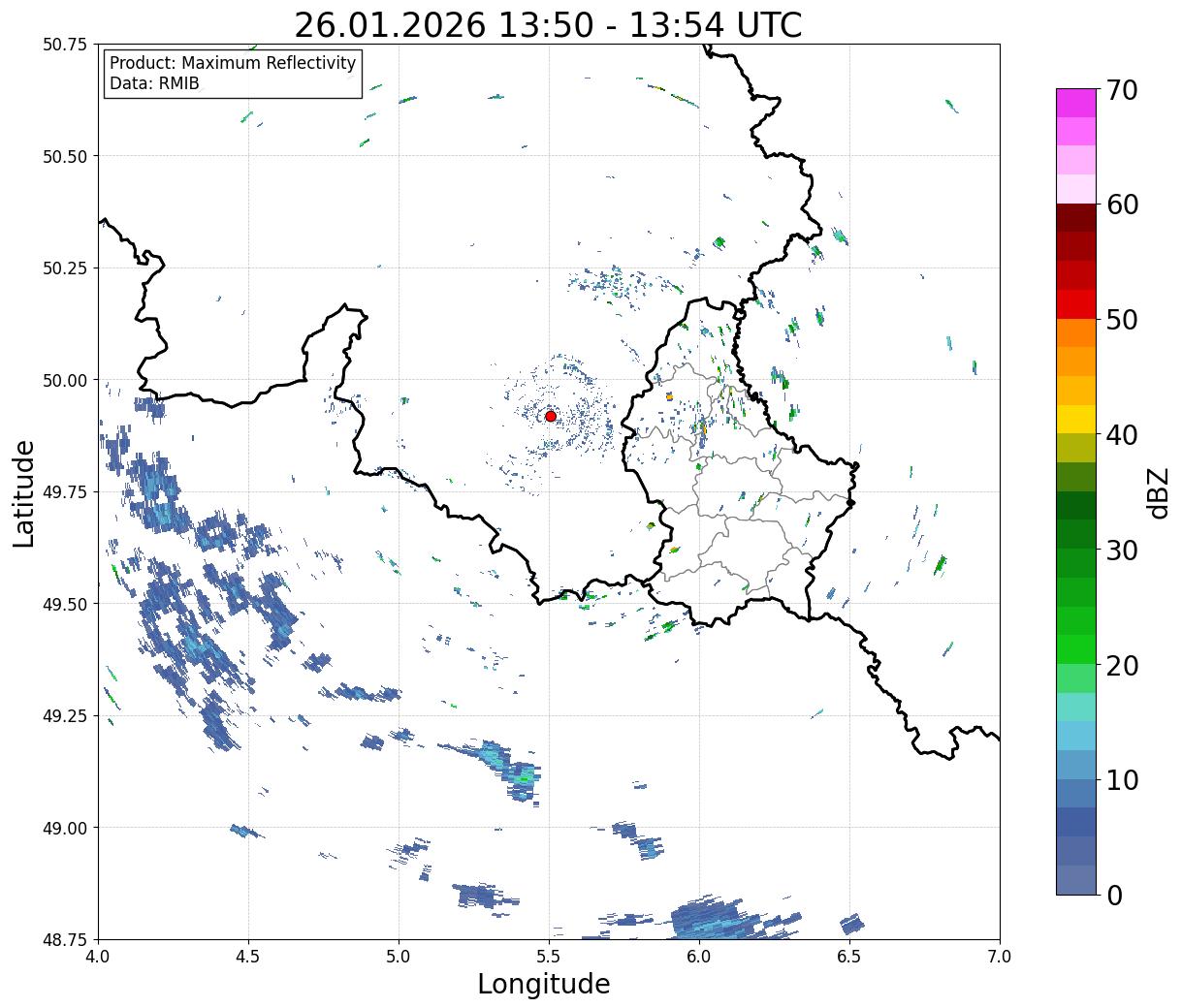
Task: Click latitude tick label 50.25
Action: pos(65,268)
